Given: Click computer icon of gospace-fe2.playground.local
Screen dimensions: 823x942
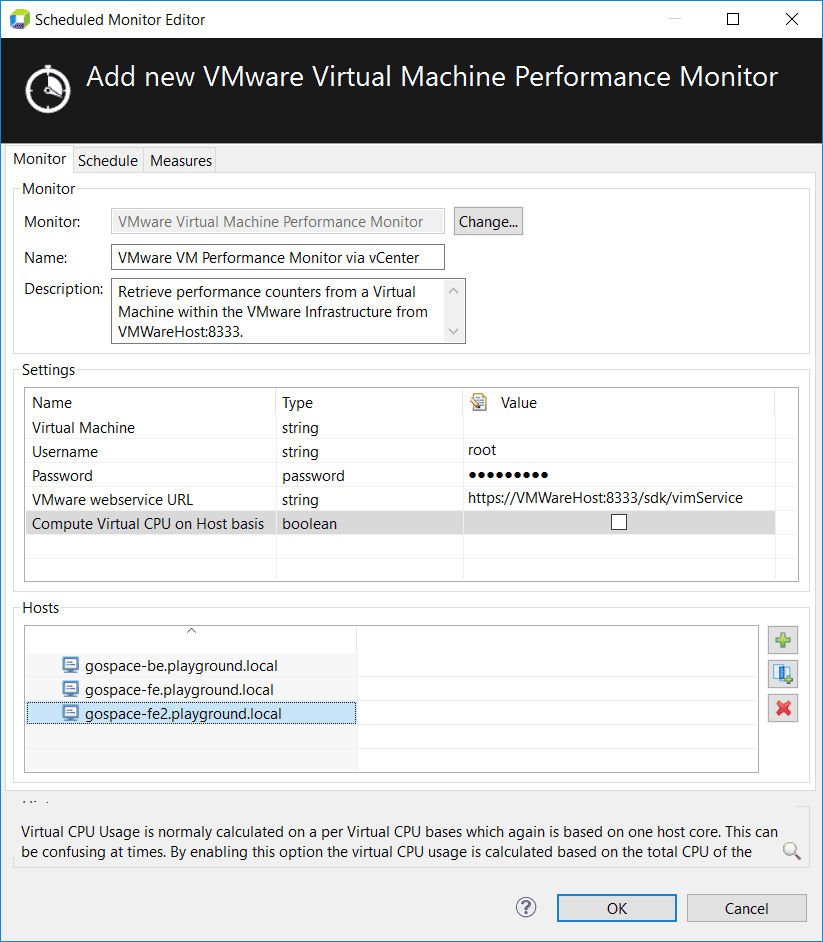Looking at the screenshot, I should coord(70,713).
